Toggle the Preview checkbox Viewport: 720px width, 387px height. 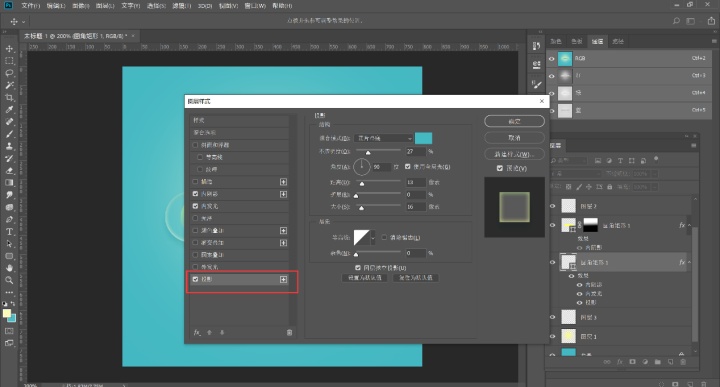click(x=500, y=168)
